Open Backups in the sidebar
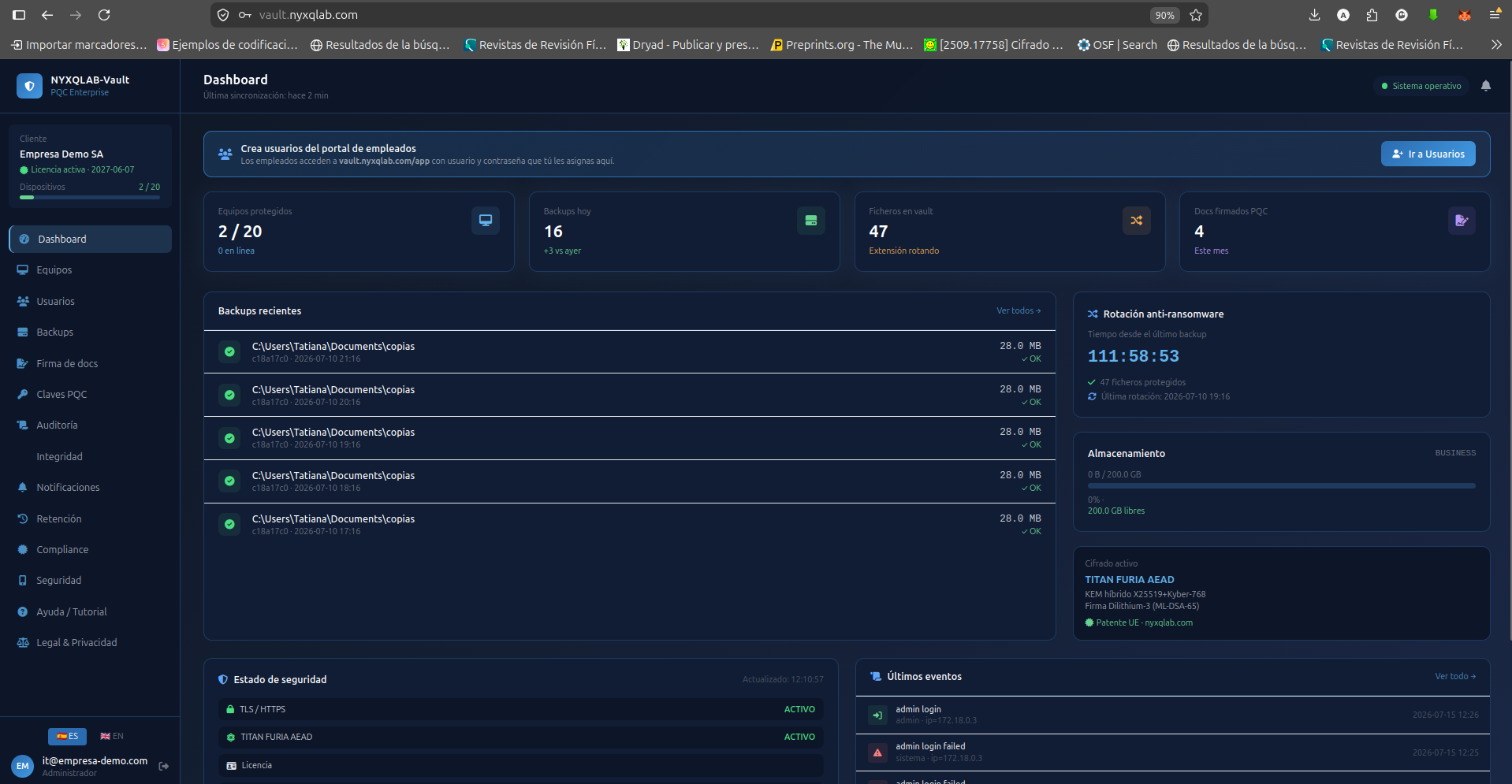The height and width of the screenshot is (784, 1512). pos(91,332)
